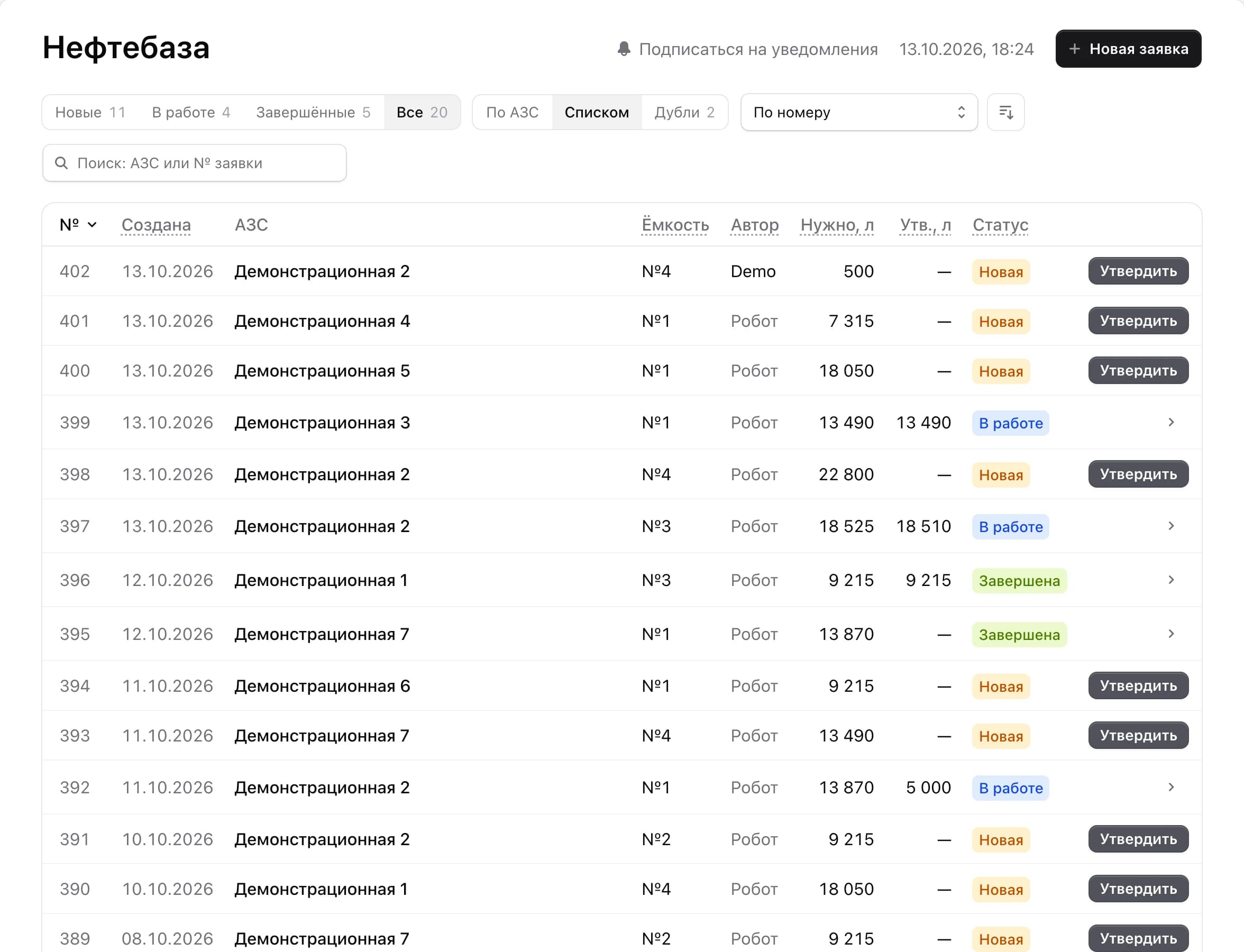Click the plus icon in Новая заявка

click(1074, 49)
